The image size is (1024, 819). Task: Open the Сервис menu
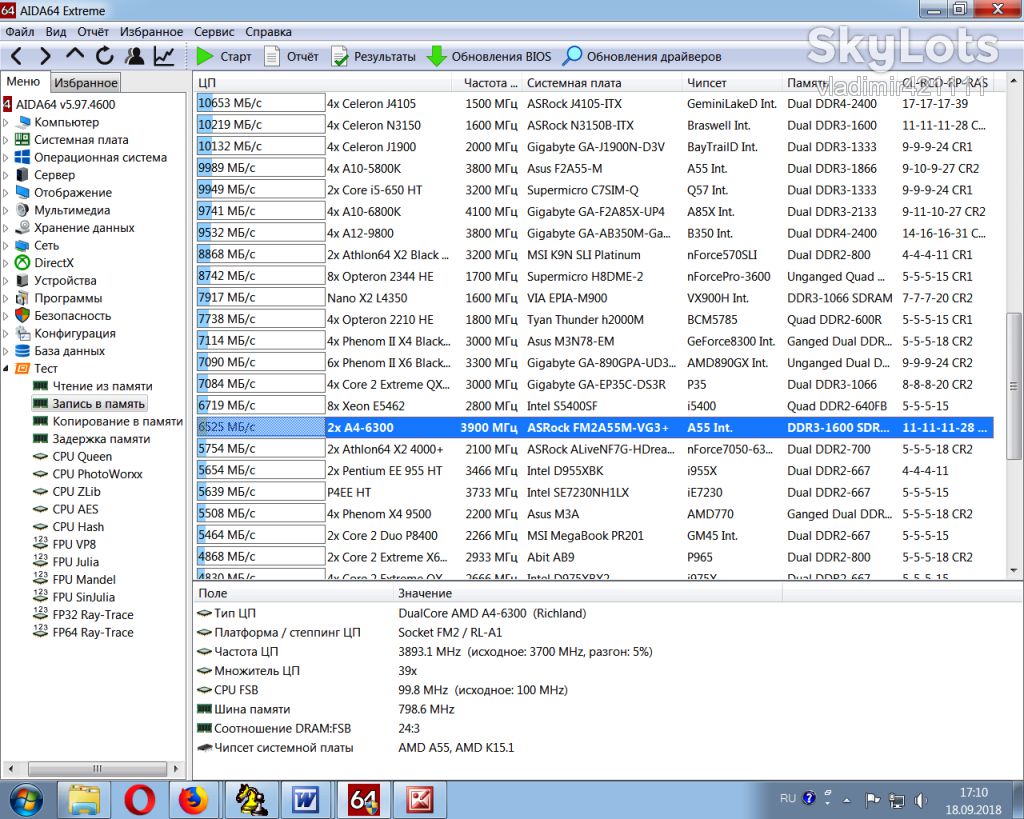pyautogui.click(x=214, y=31)
